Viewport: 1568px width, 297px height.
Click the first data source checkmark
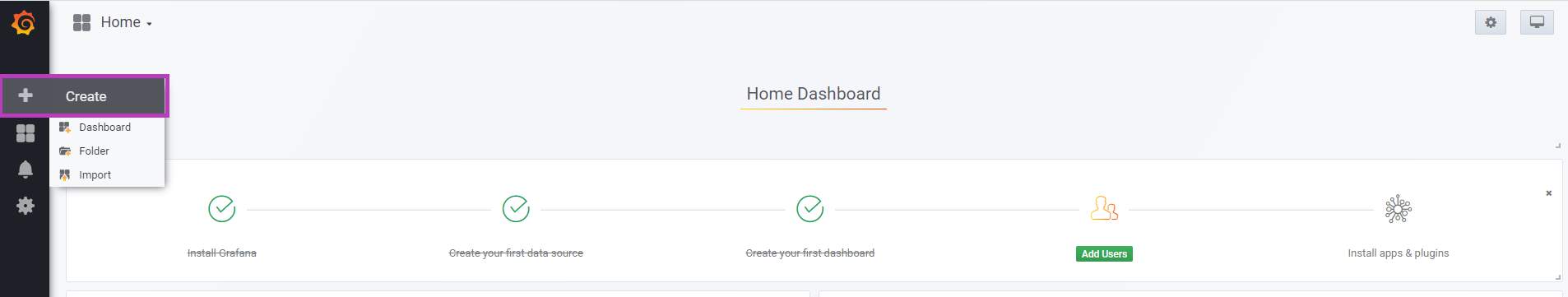[x=516, y=209]
